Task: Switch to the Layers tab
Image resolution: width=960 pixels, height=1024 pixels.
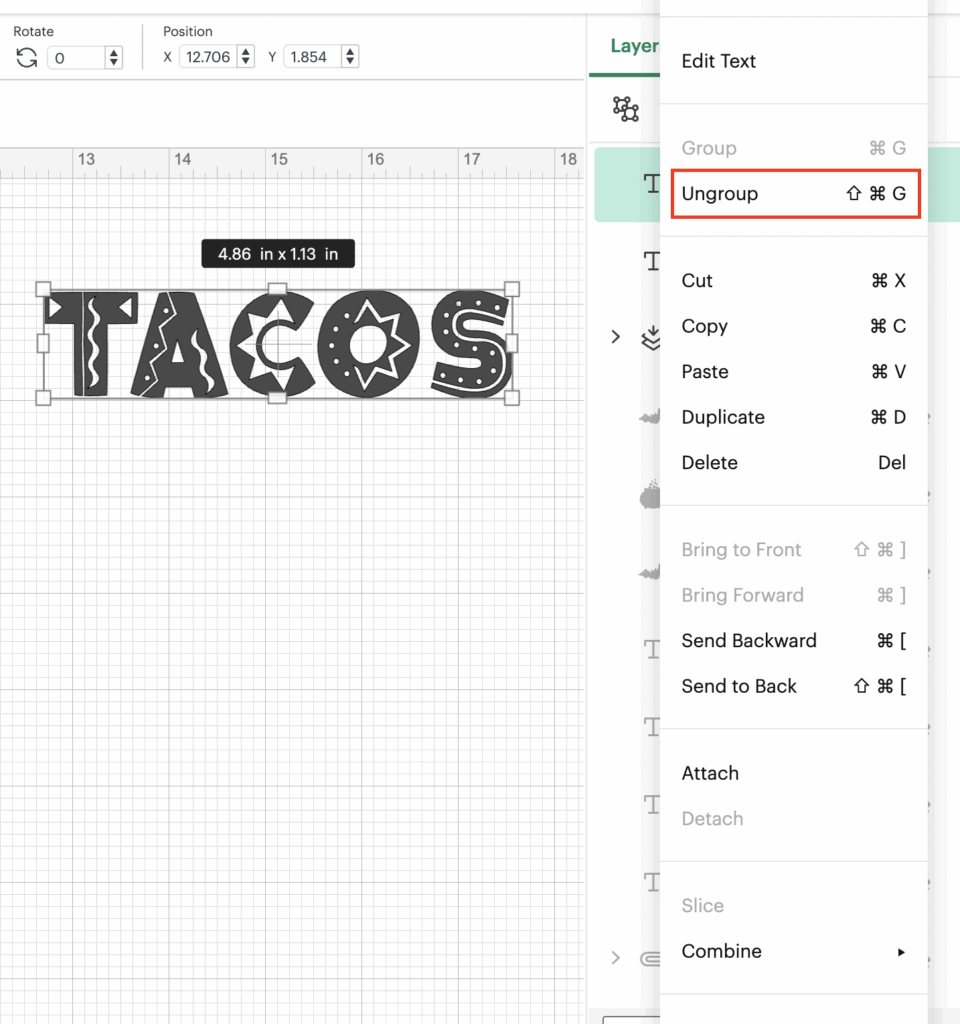Action: tap(634, 46)
